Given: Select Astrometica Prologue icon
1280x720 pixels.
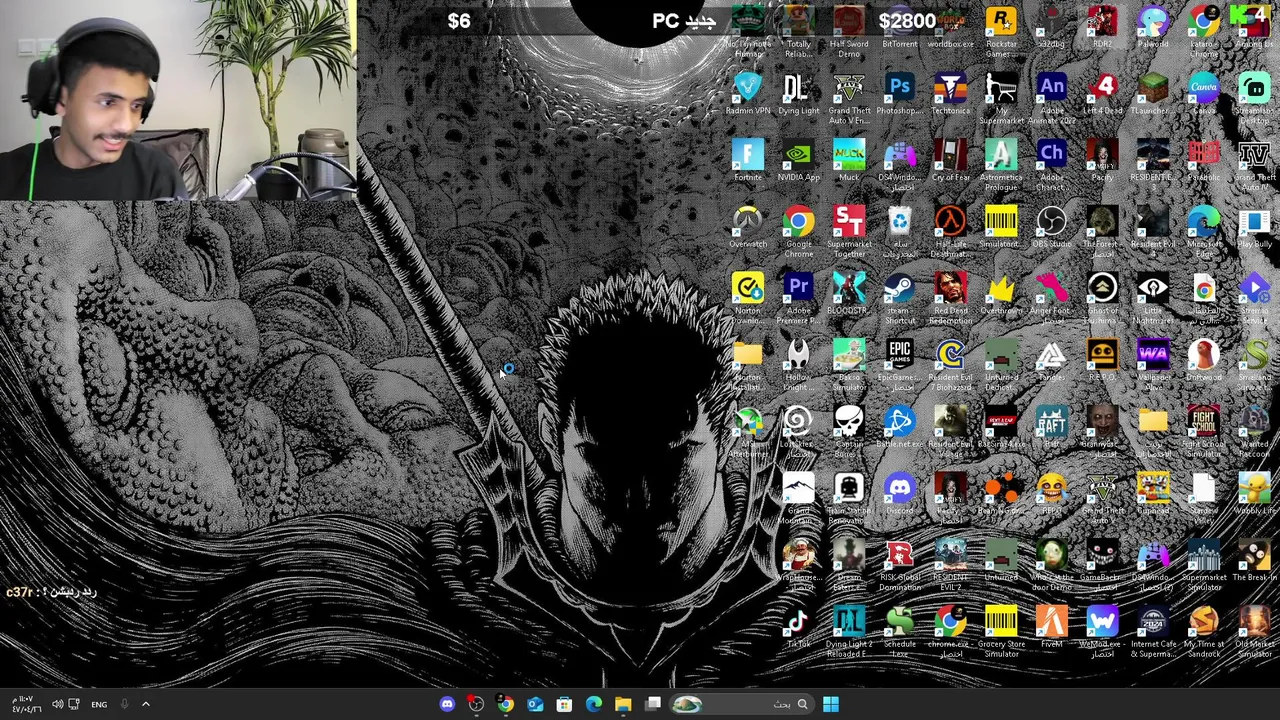Looking at the screenshot, I should click(x=1001, y=165).
